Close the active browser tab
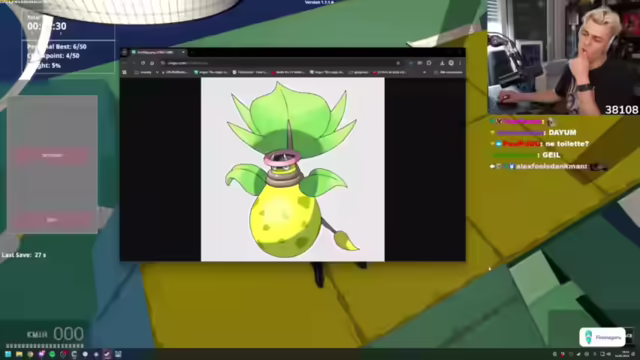The image size is (640, 360). click(183, 52)
